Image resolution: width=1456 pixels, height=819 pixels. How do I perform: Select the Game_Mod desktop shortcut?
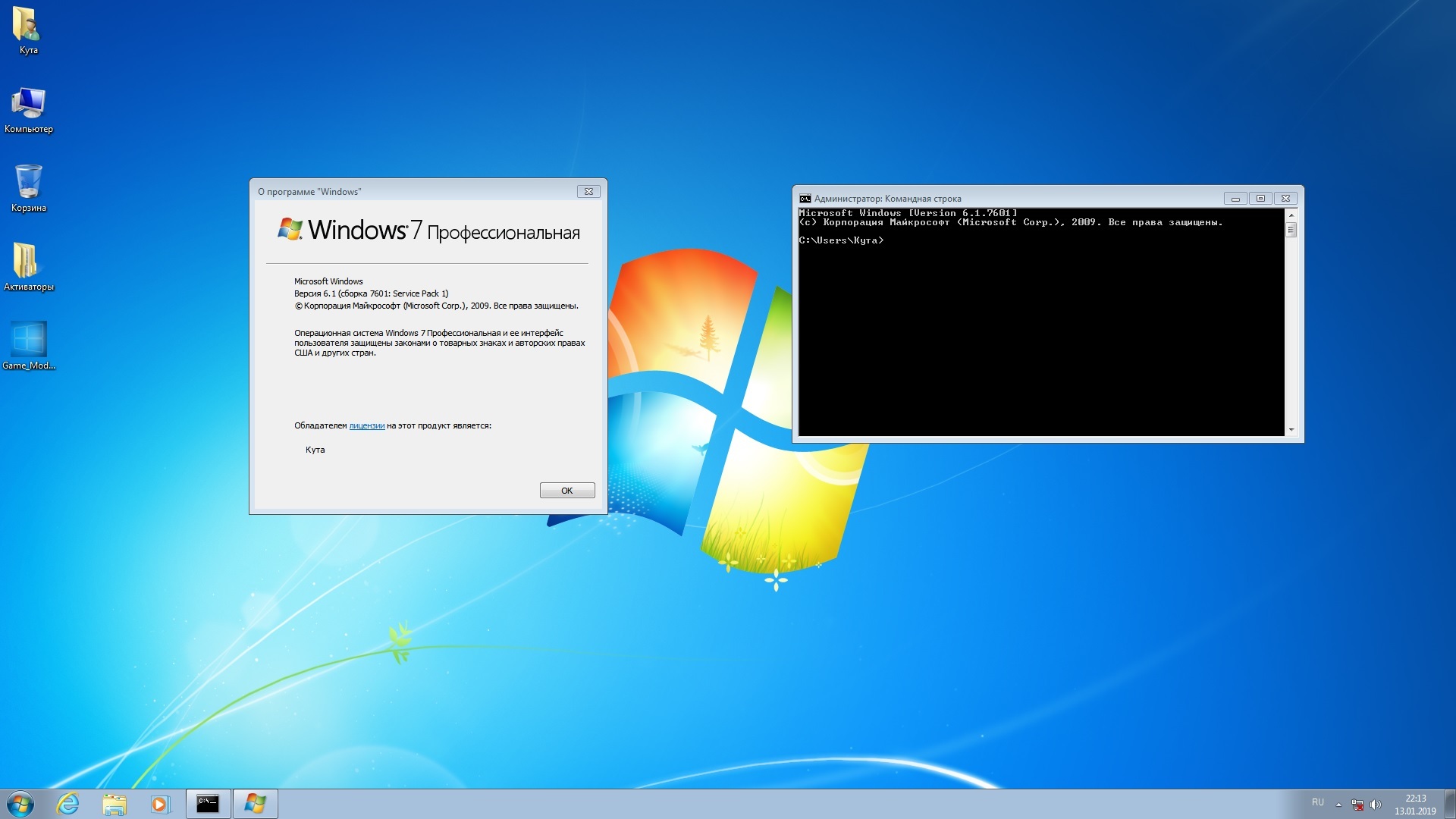28,347
